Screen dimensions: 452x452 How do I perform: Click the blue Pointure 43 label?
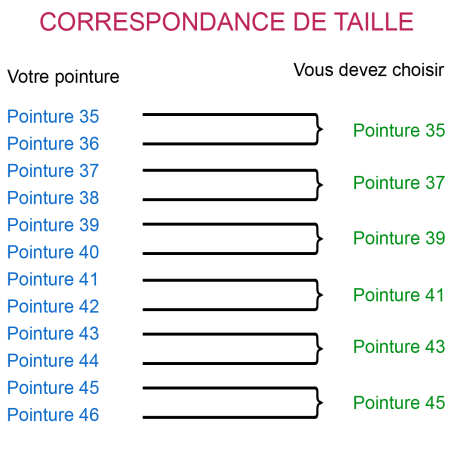(53, 334)
